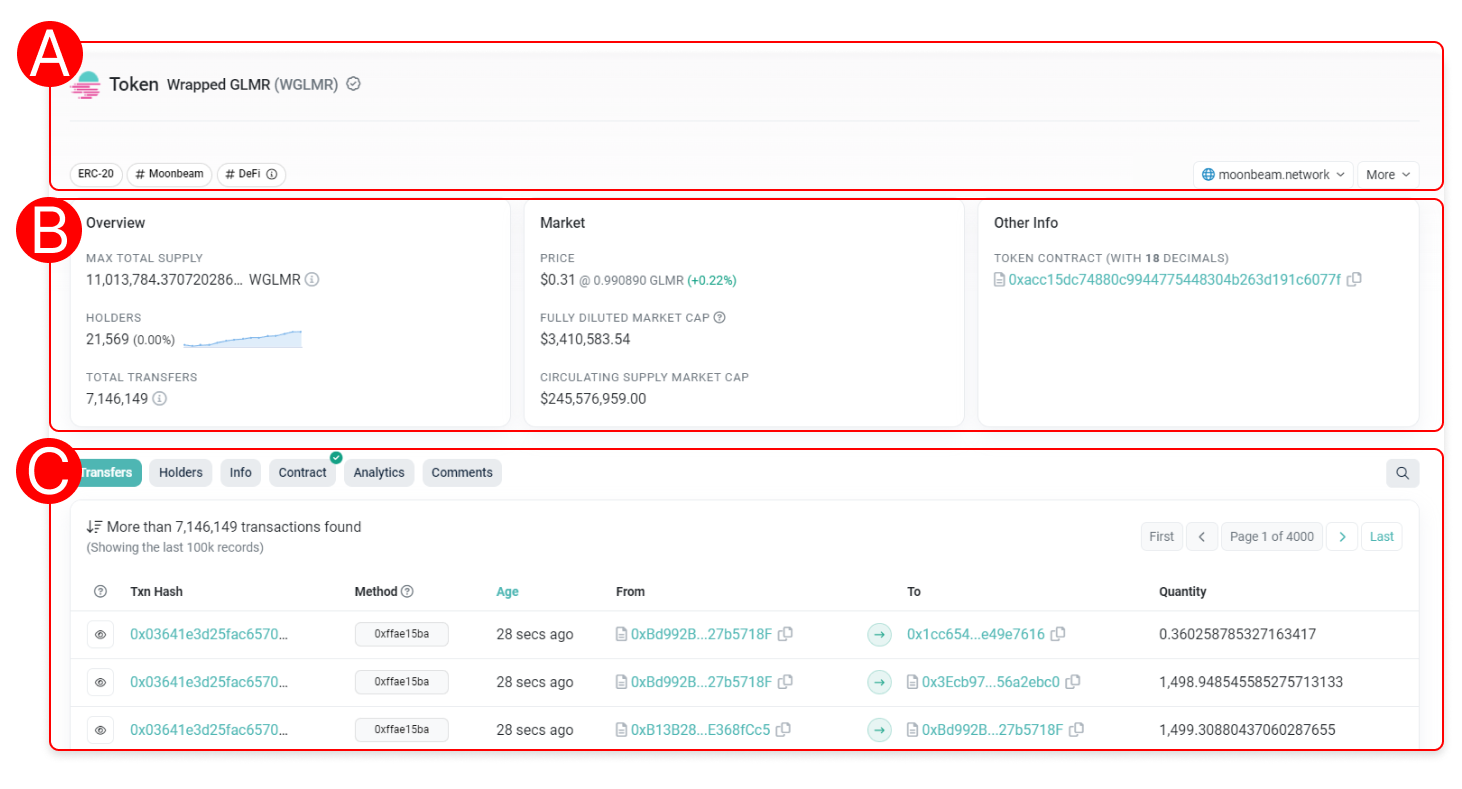Image resolution: width=1462 pixels, height=789 pixels.
Task: Click the info icon next to Max Total Supply
Action: coord(312,280)
